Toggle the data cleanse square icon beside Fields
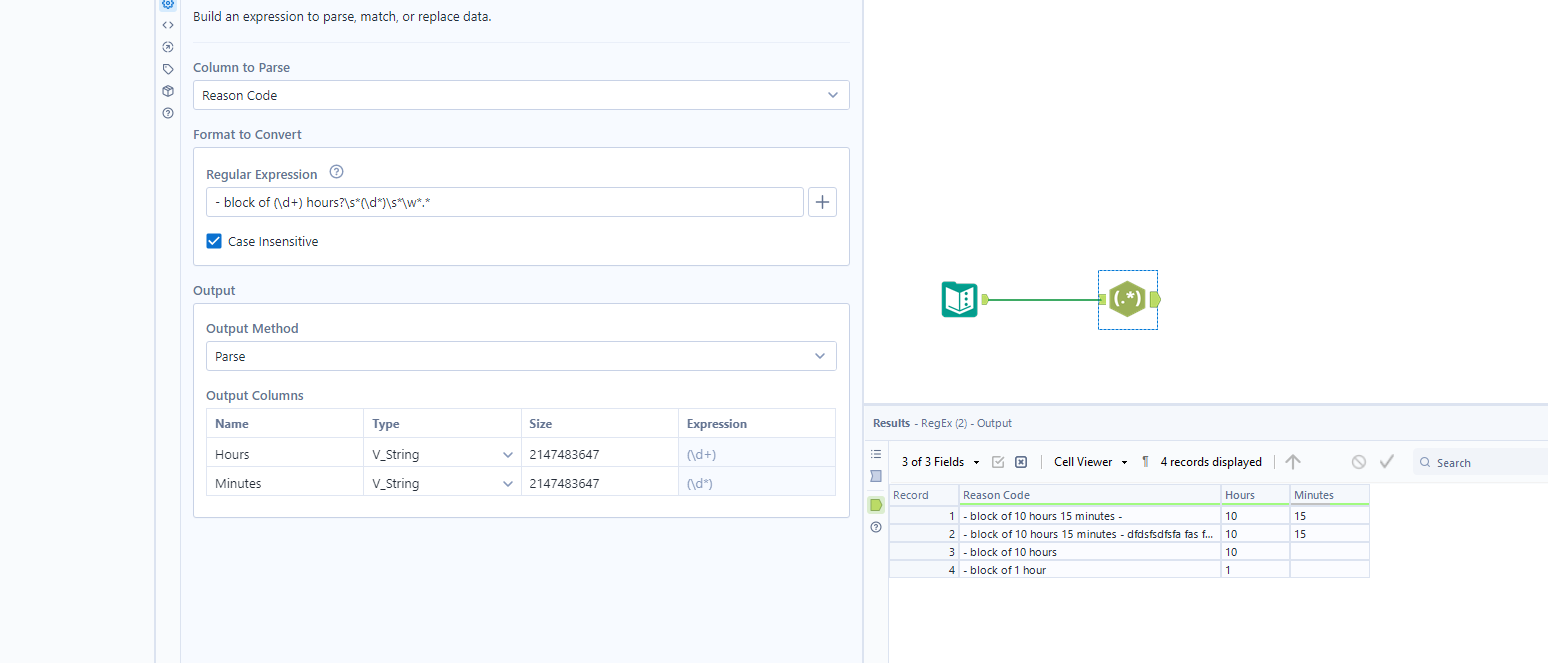1548x663 pixels. coord(1020,461)
